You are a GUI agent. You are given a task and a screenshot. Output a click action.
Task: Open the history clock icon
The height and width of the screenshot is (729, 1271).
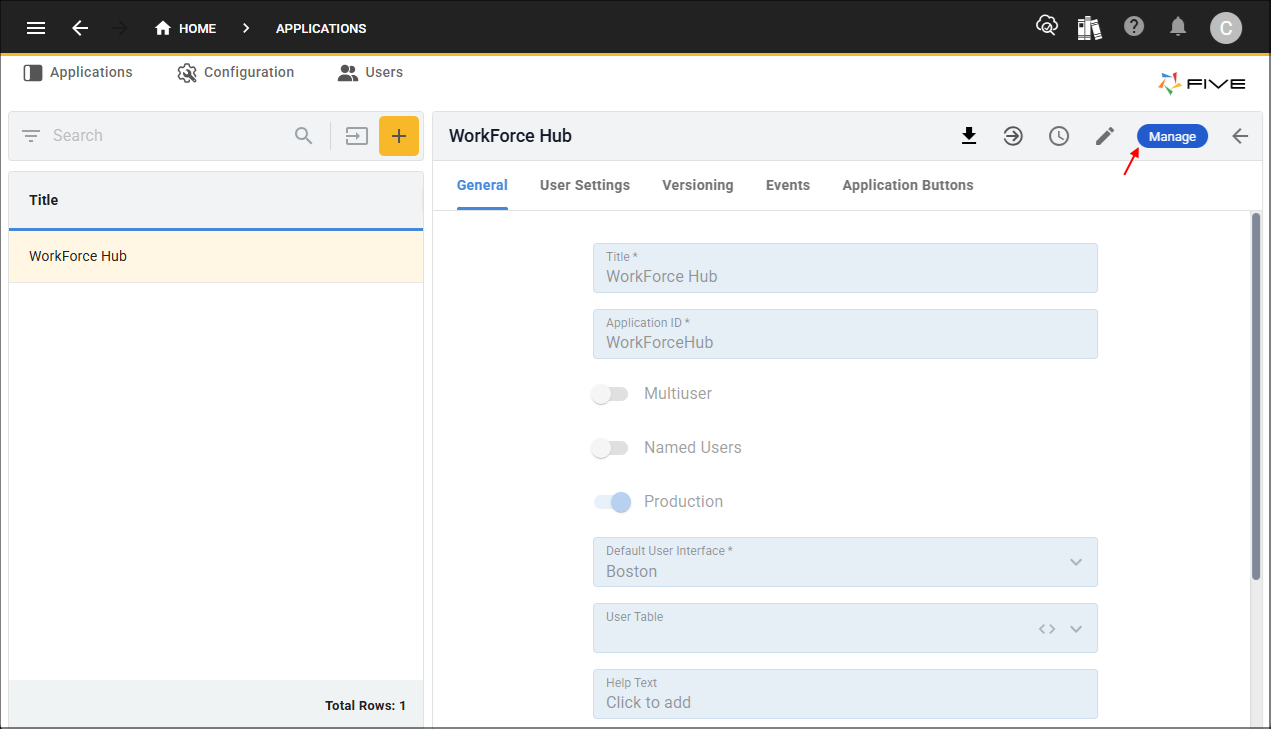tap(1059, 136)
